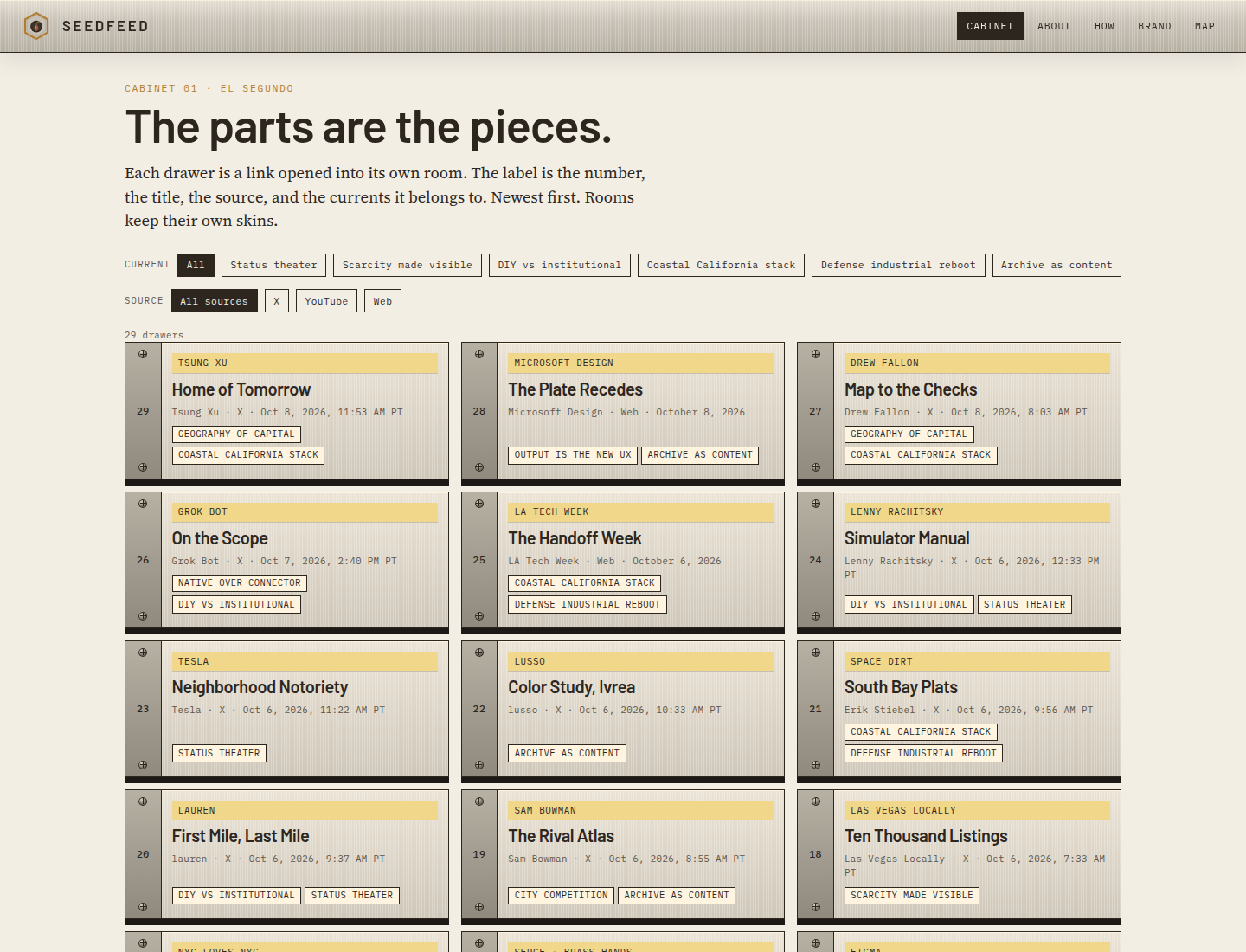Select the CABINET nav tab
The height and width of the screenshot is (952, 1246).
(990, 26)
